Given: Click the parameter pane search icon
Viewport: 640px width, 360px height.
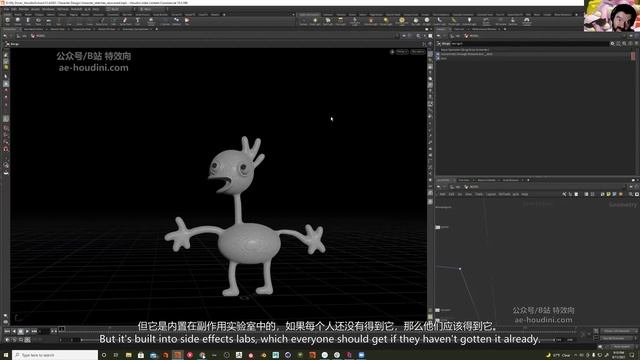Looking at the screenshot, I should [x=624, y=43].
